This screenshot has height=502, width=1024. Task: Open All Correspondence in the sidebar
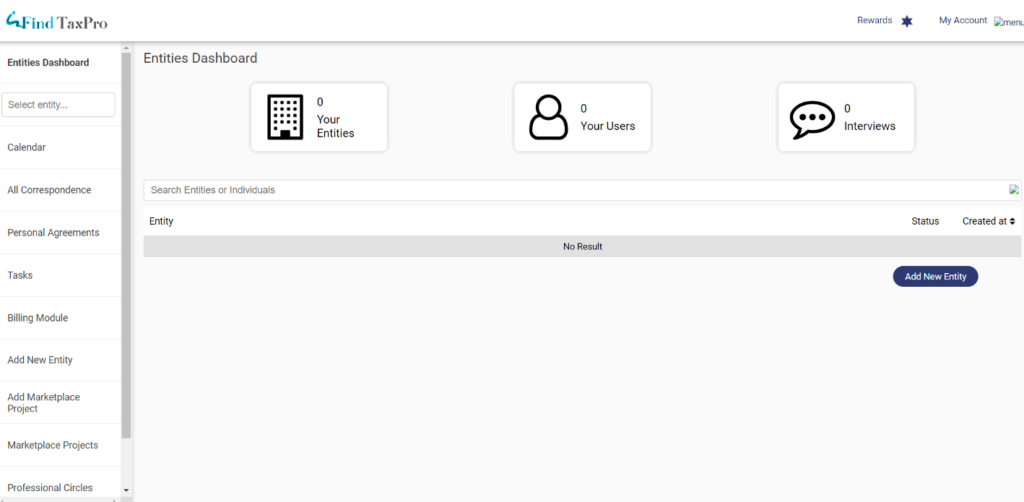point(49,190)
